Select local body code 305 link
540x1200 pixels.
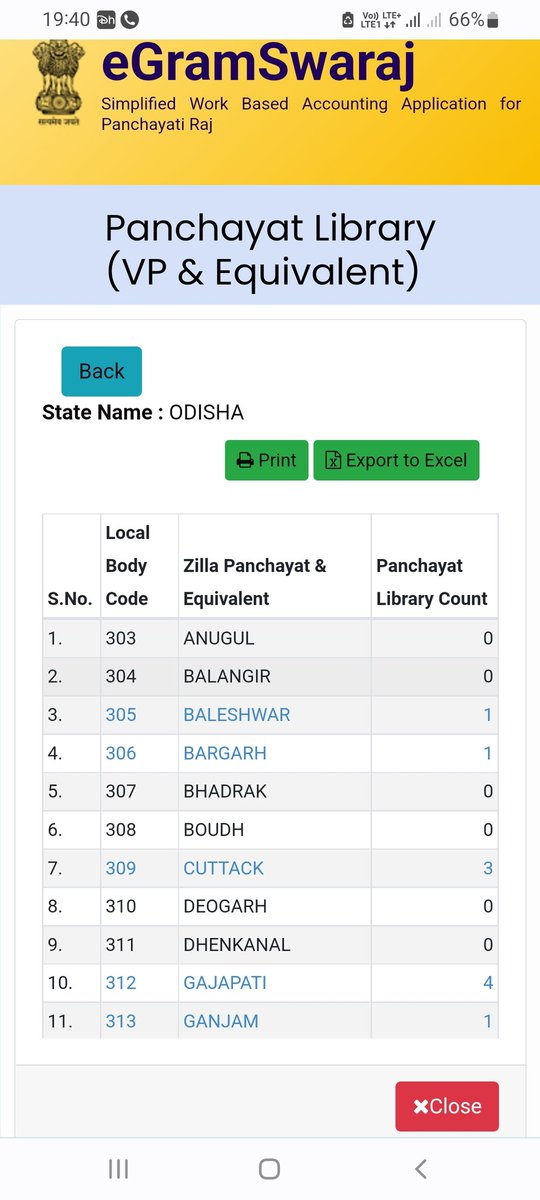(x=121, y=715)
